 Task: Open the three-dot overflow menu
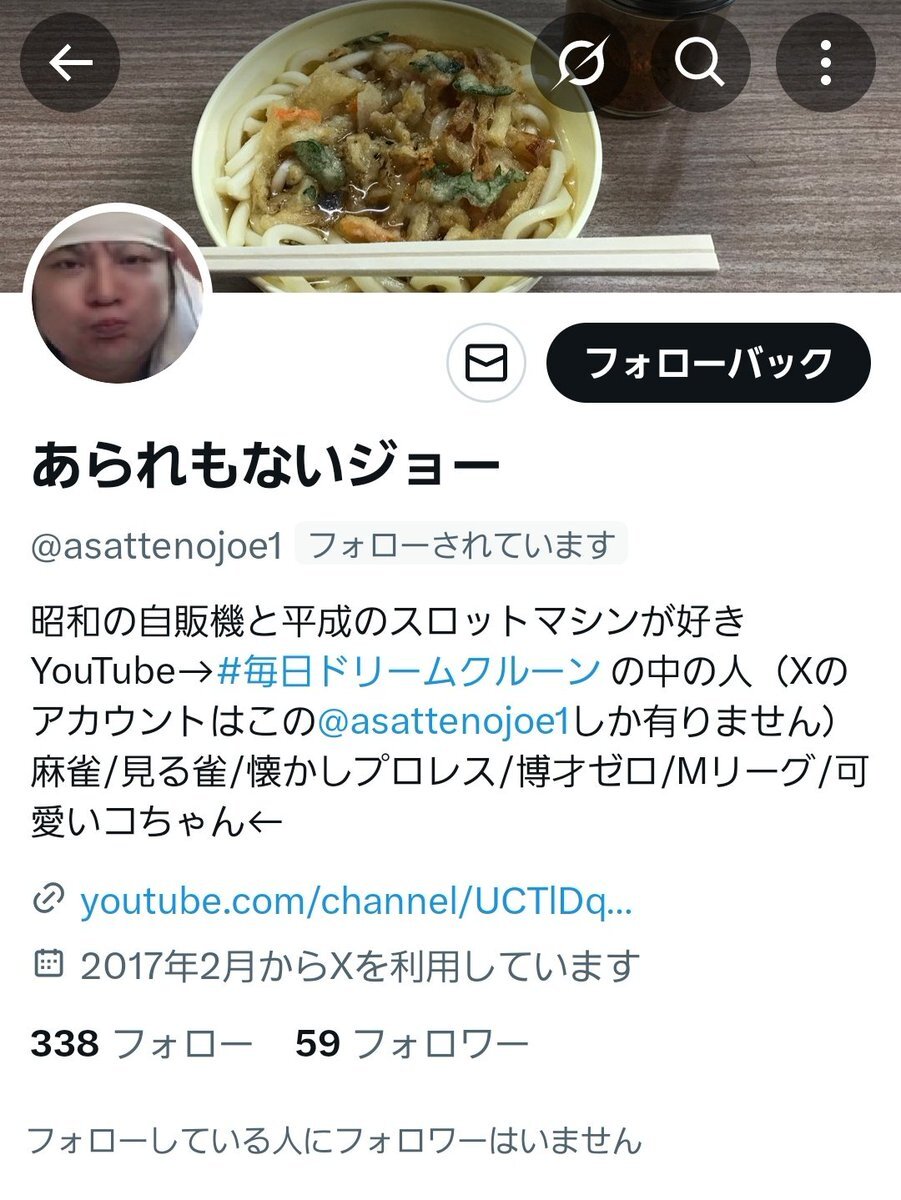(x=825, y=64)
